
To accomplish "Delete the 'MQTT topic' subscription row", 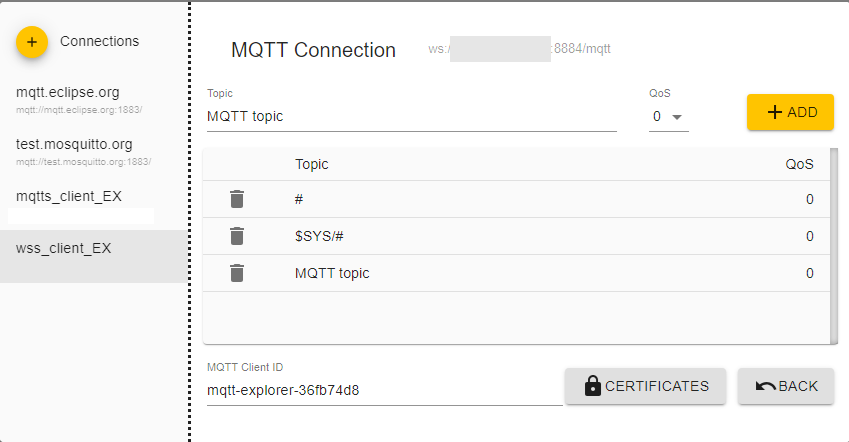I will [237, 273].
